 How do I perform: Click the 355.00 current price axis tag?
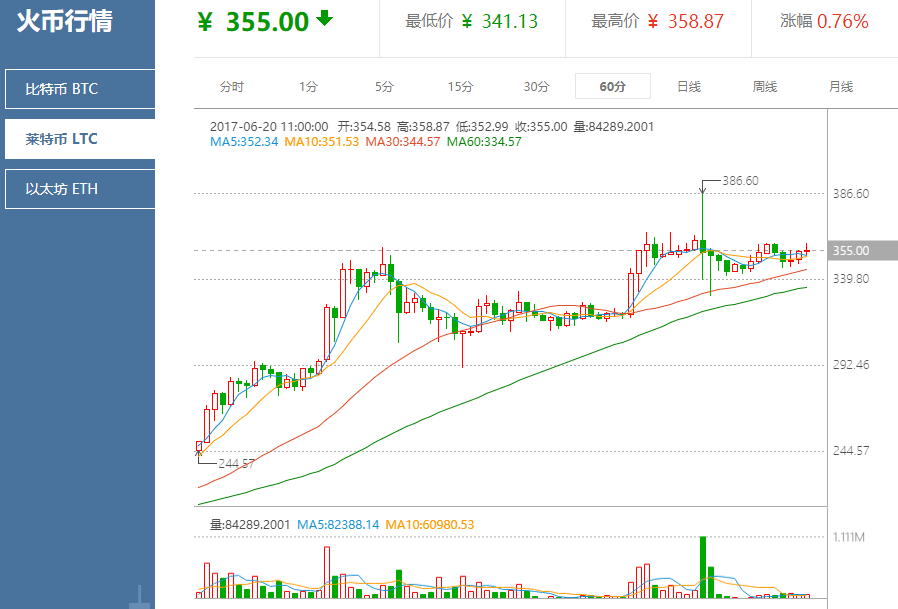click(x=862, y=250)
